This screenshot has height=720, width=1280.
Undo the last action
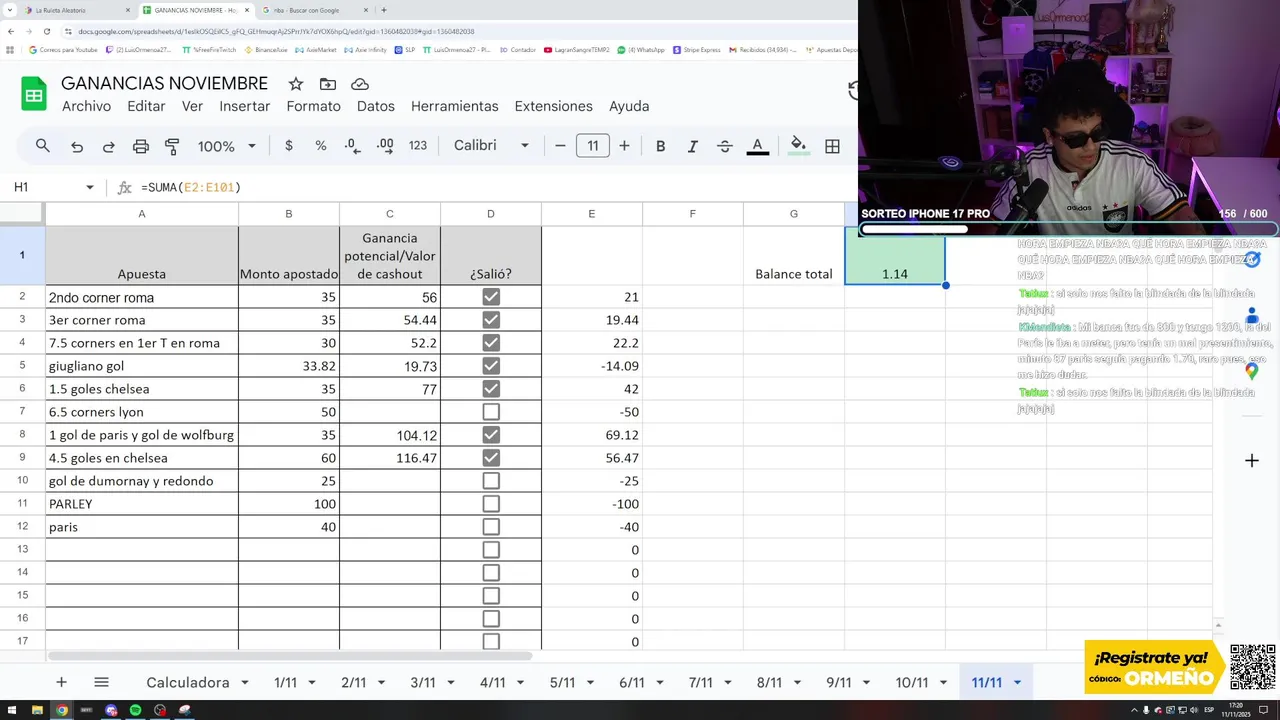pyautogui.click(x=77, y=146)
